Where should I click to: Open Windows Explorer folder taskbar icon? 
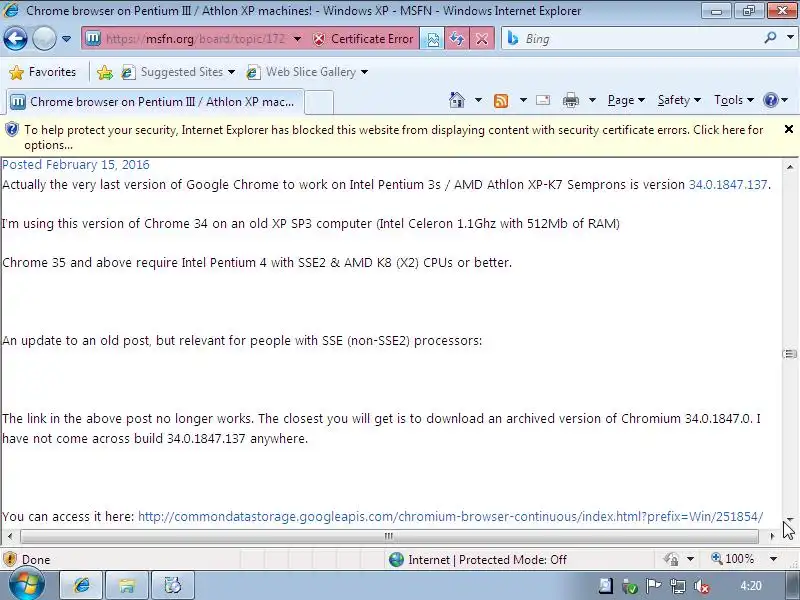point(127,585)
